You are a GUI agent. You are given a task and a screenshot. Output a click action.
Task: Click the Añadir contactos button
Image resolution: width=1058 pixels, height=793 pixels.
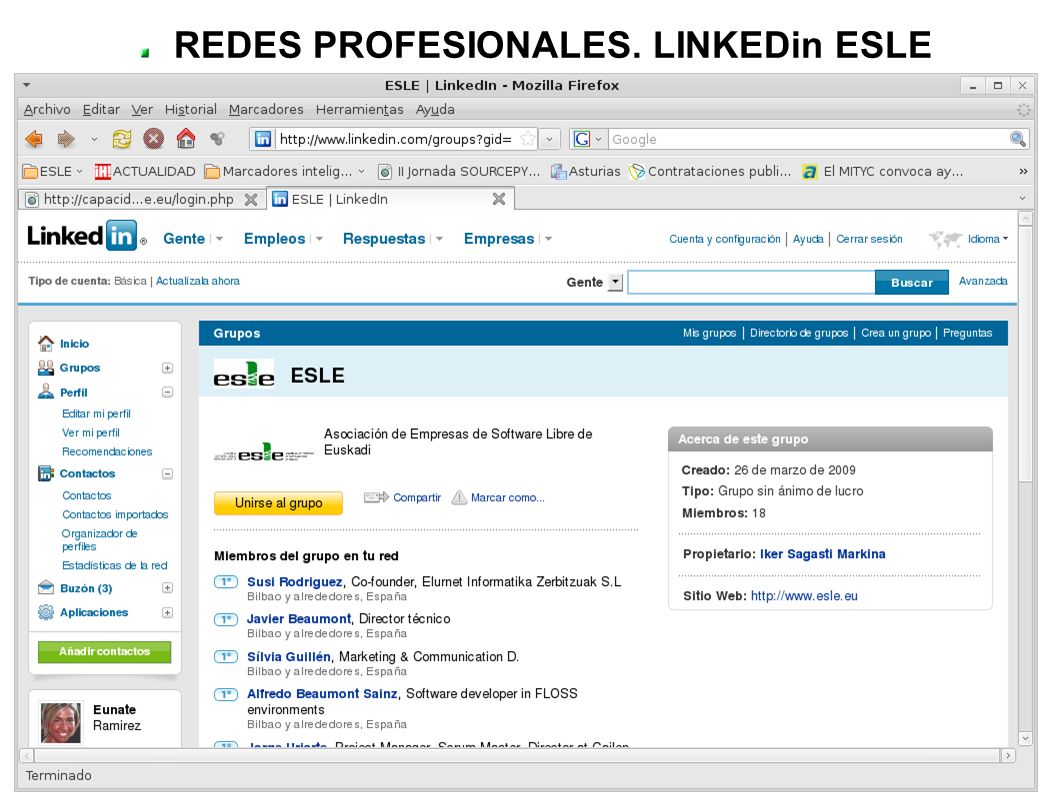(105, 652)
